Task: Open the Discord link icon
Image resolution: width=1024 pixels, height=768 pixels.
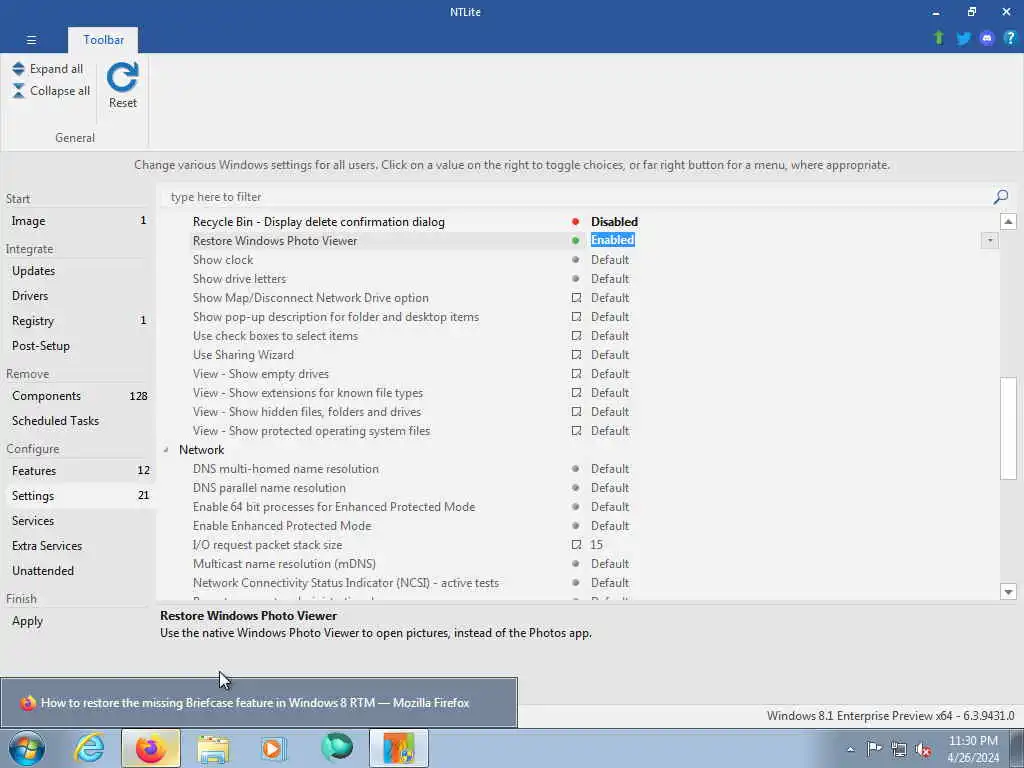Action: coord(987,39)
